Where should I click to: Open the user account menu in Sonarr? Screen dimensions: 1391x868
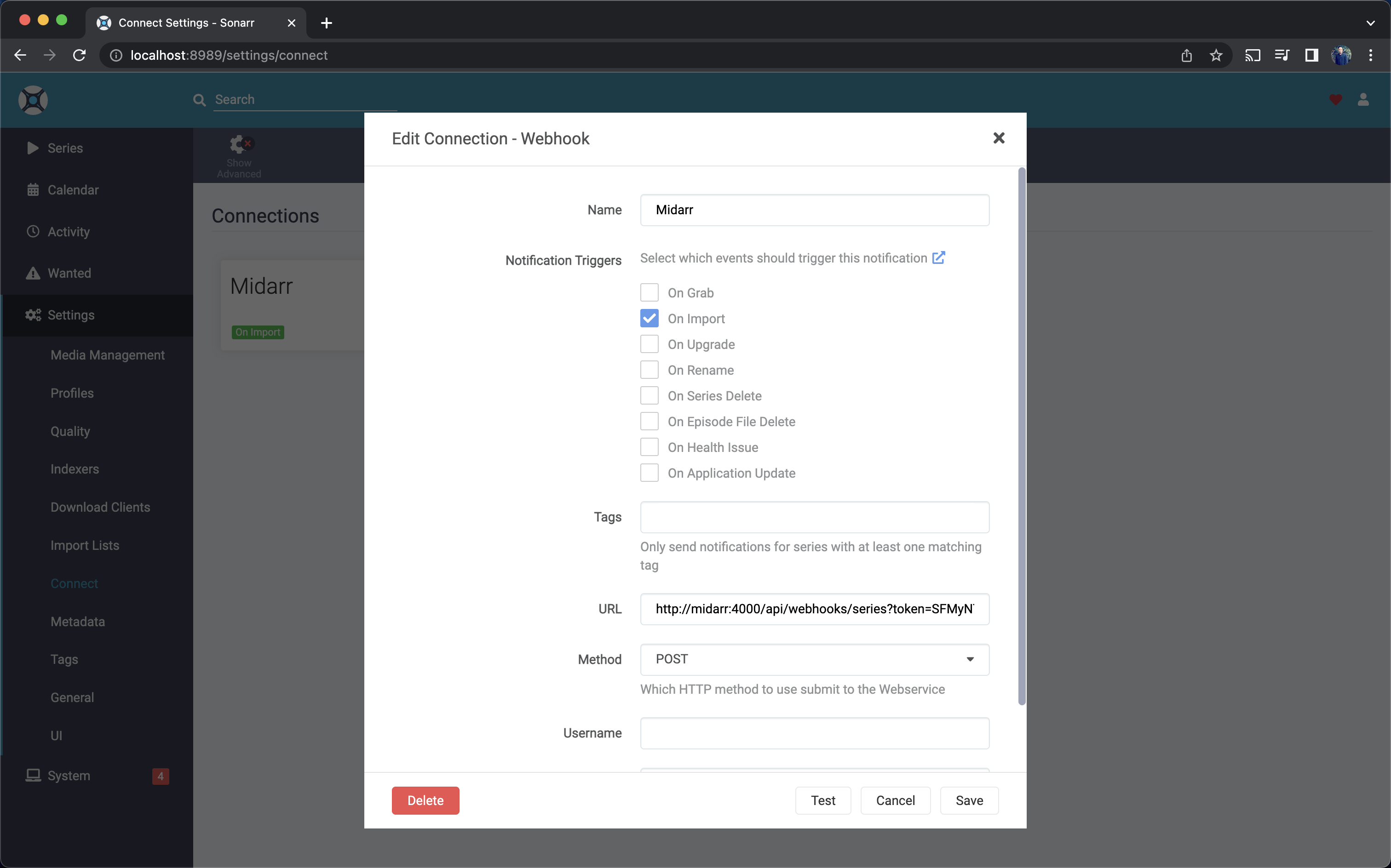click(x=1363, y=99)
